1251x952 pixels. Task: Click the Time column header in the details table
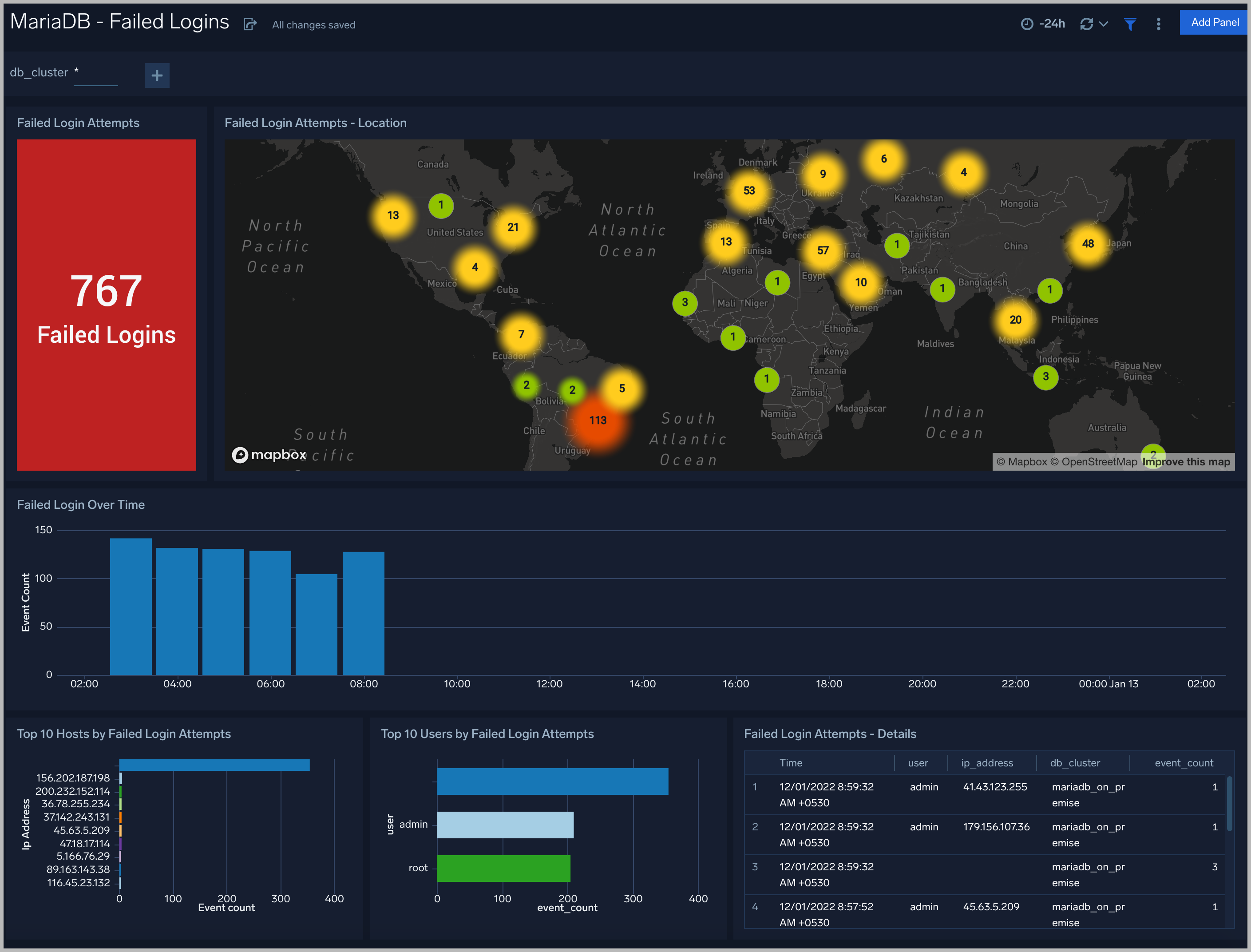click(x=791, y=763)
